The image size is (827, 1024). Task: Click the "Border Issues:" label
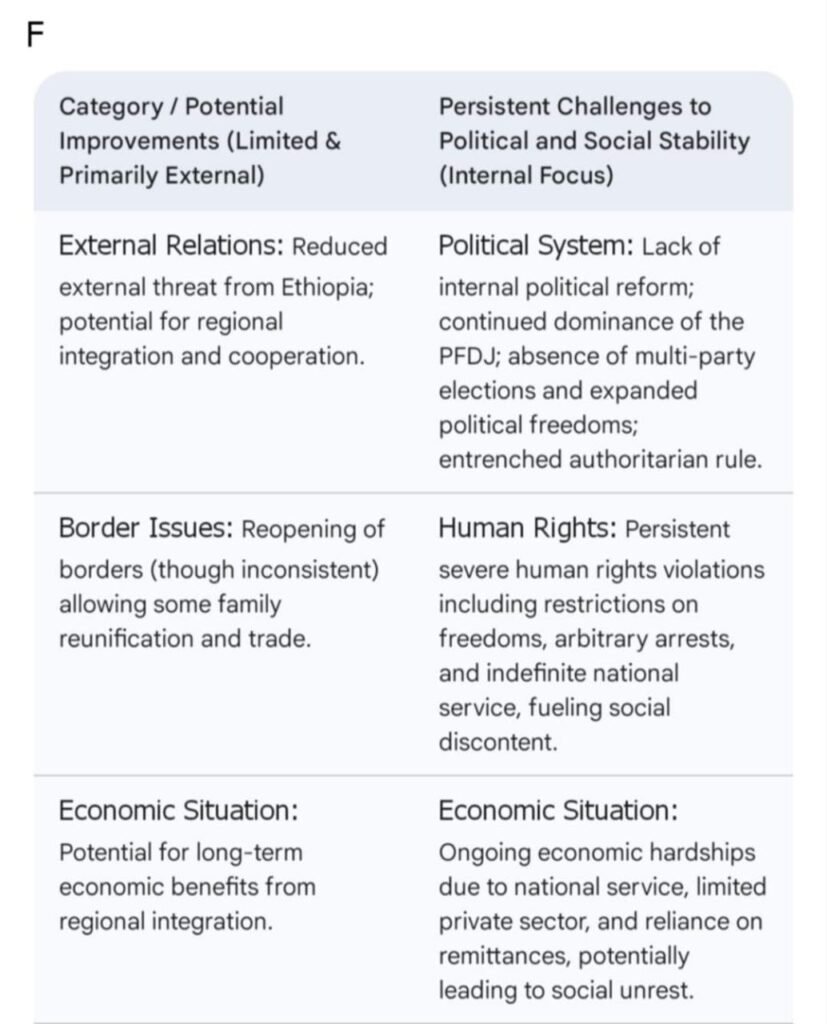coord(146,528)
